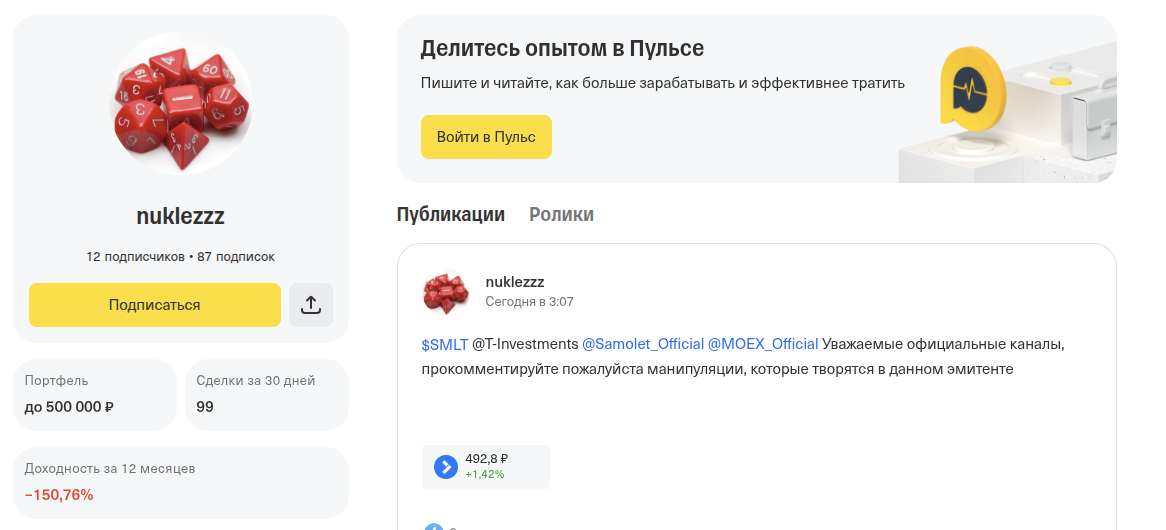Click the Сделки за 30 дней card
This screenshot has width=1166, height=530.
tap(266, 395)
